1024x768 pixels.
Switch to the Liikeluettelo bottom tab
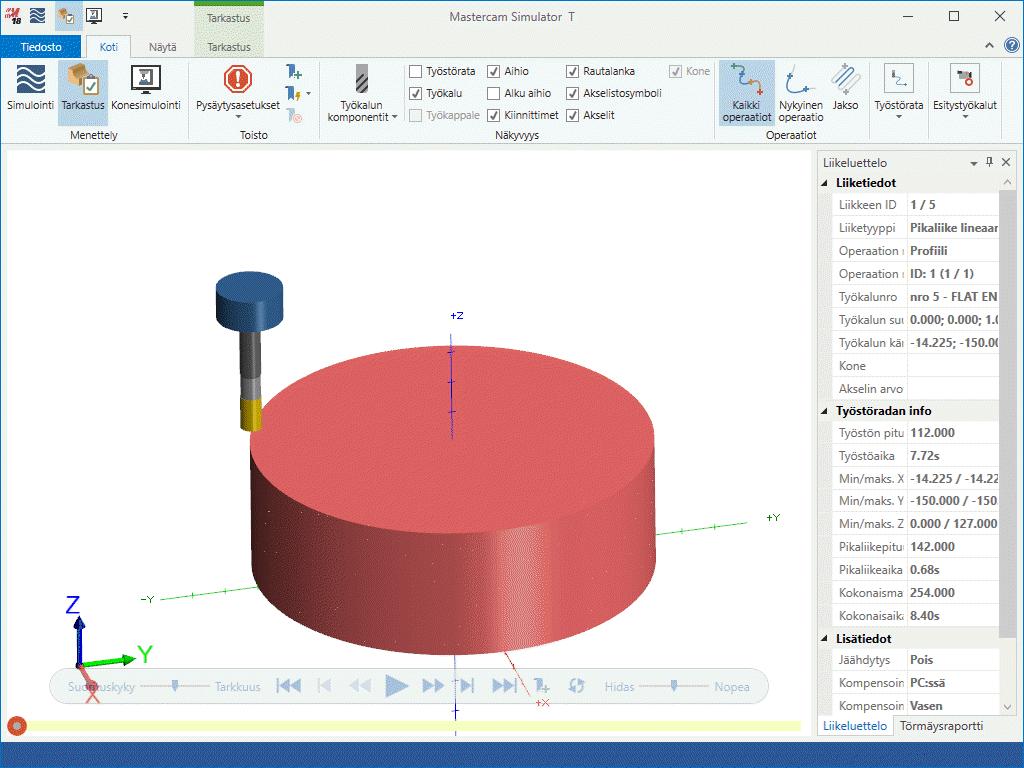pyautogui.click(x=855, y=726)
